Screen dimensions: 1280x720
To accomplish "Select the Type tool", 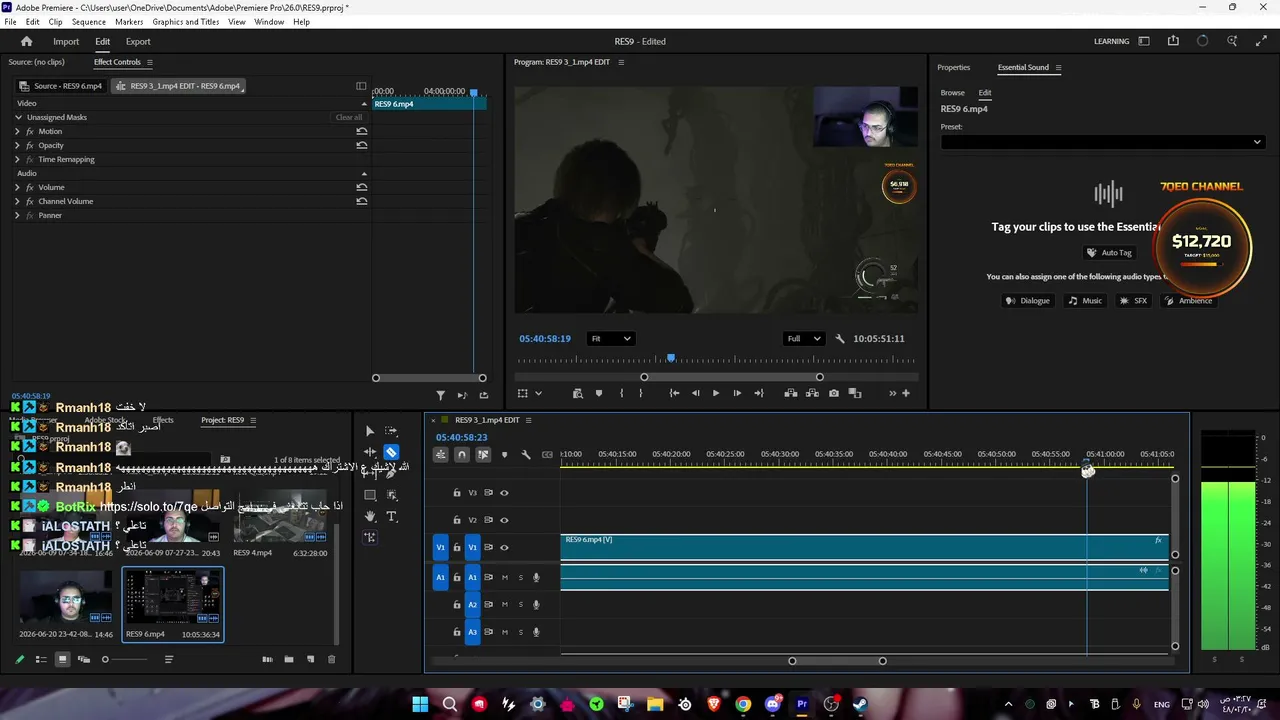I will 391,516.
